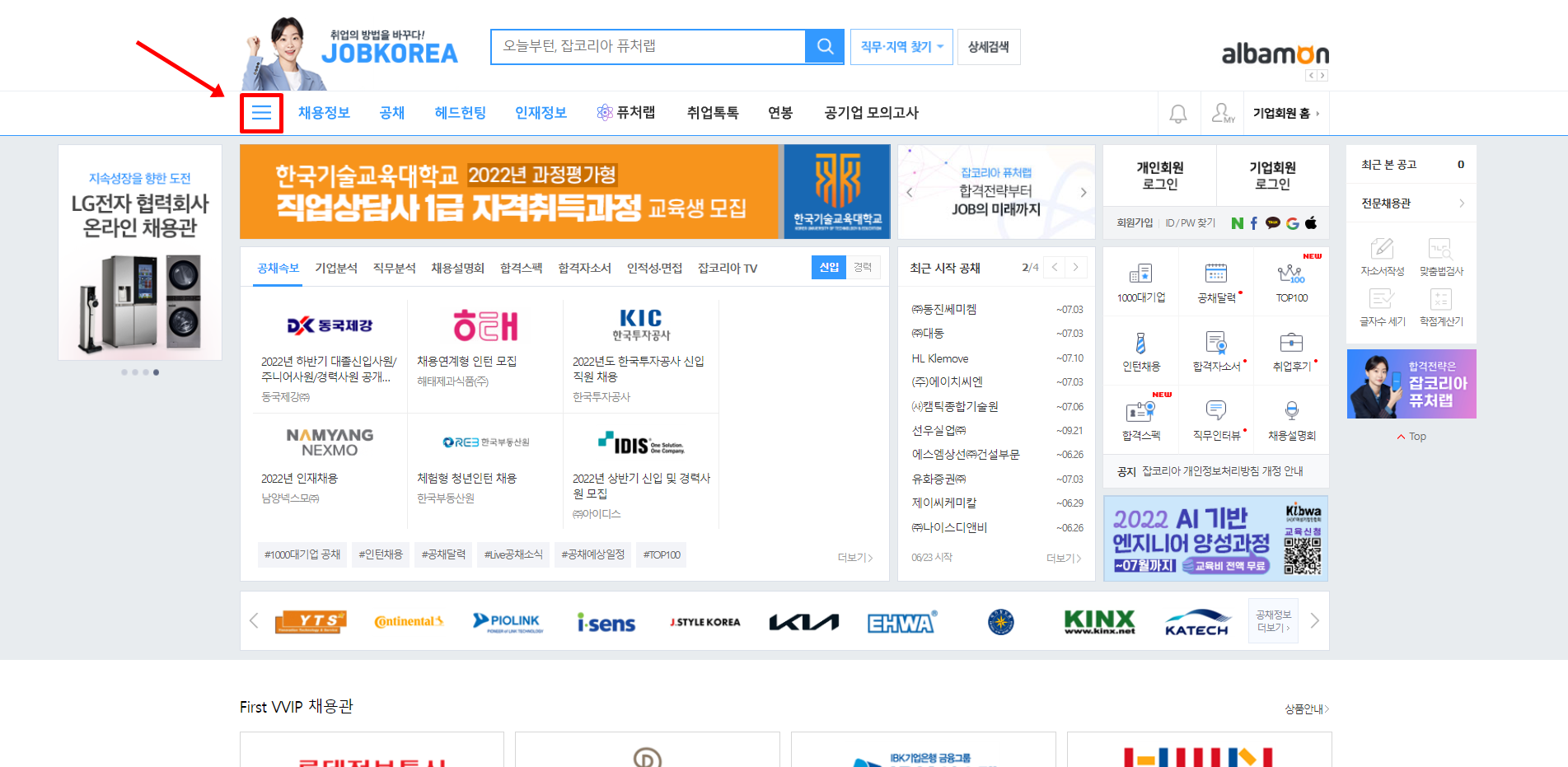This screenshot has width=1568, height=767.
Task: Click the 기업회원 로그인 button
Action: point(1272,175)
